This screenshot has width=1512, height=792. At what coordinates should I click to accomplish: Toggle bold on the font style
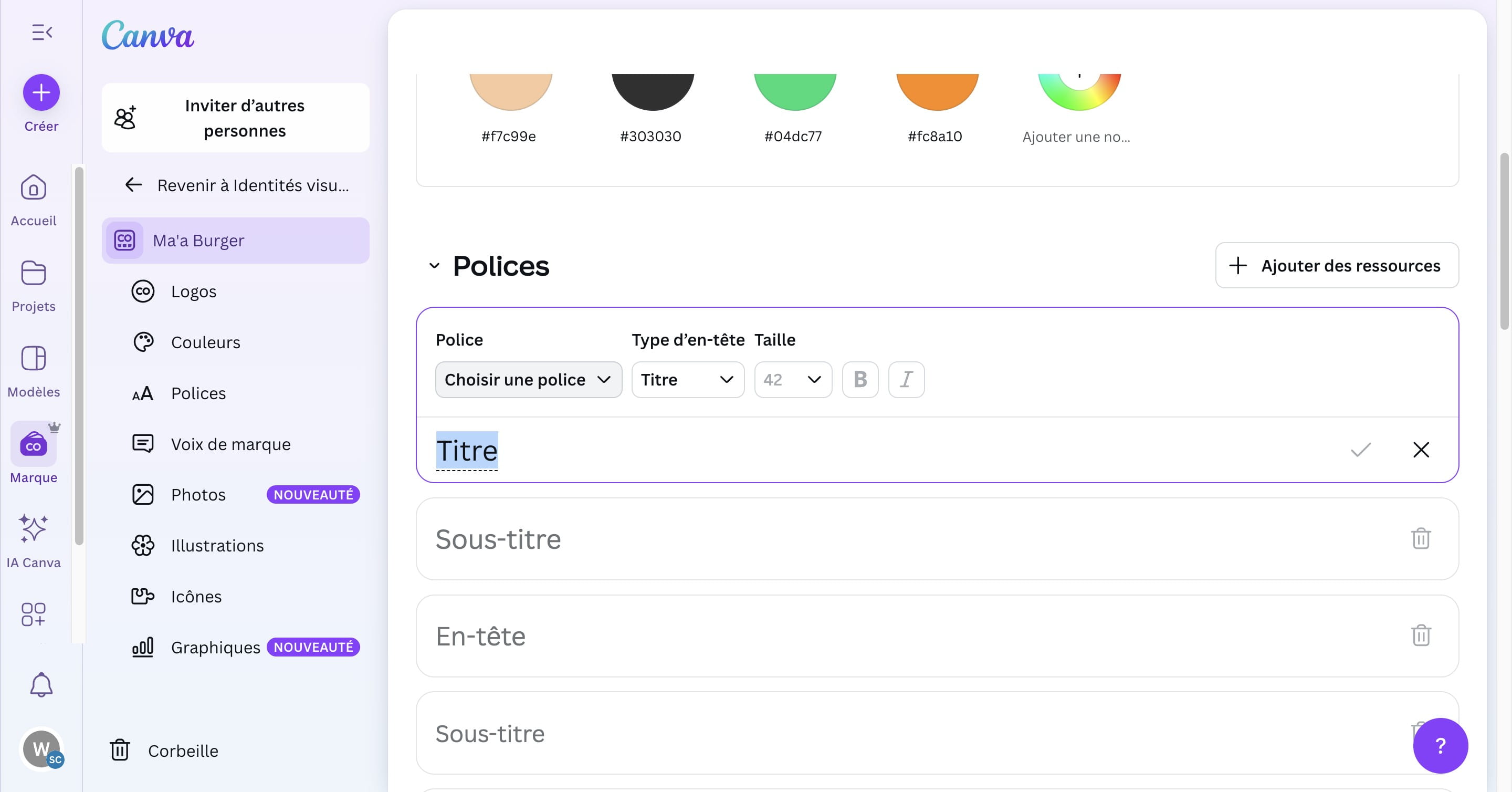tap(860, 380)
